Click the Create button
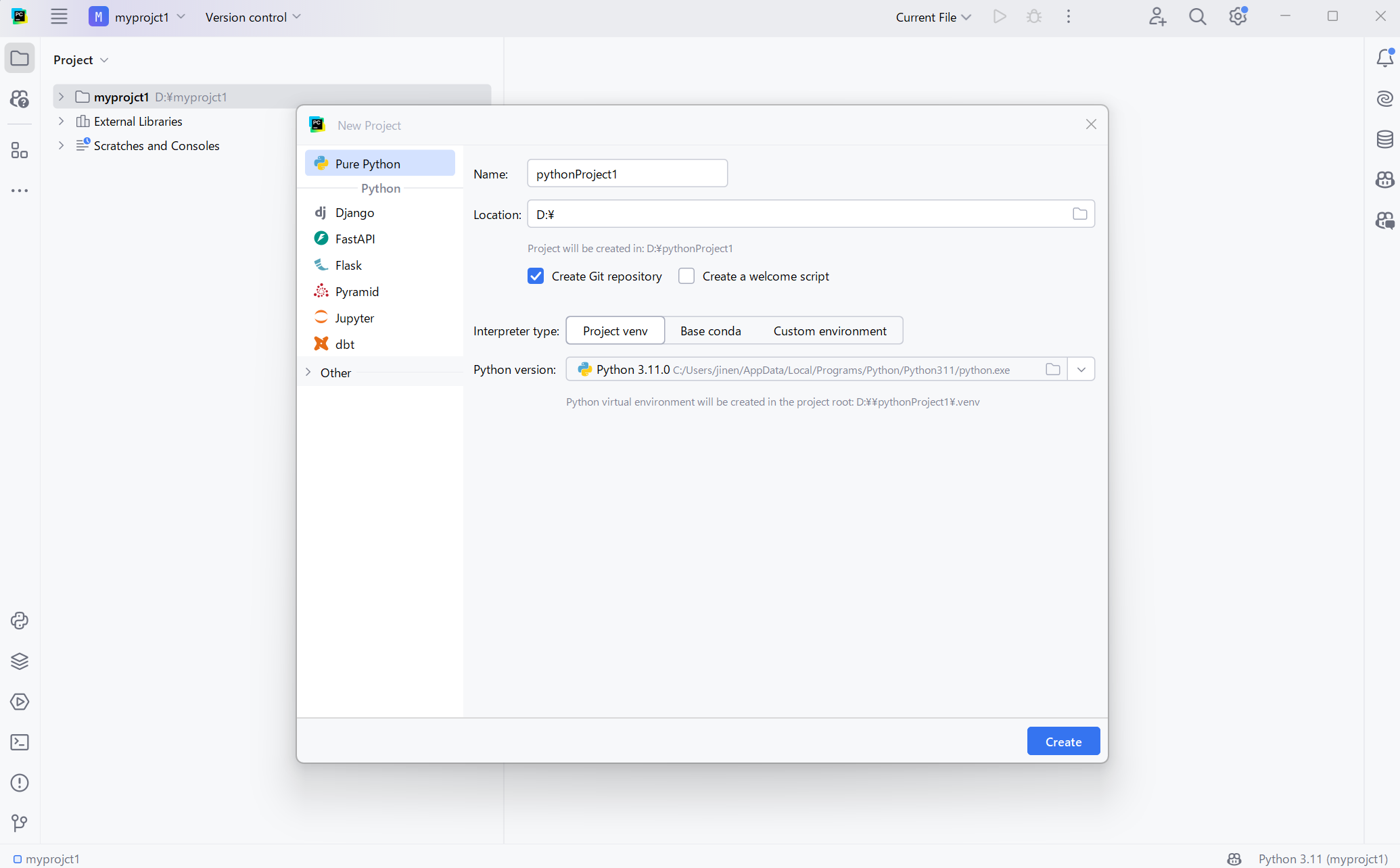Screen dimensions: 1400x868 [1063, 742]
